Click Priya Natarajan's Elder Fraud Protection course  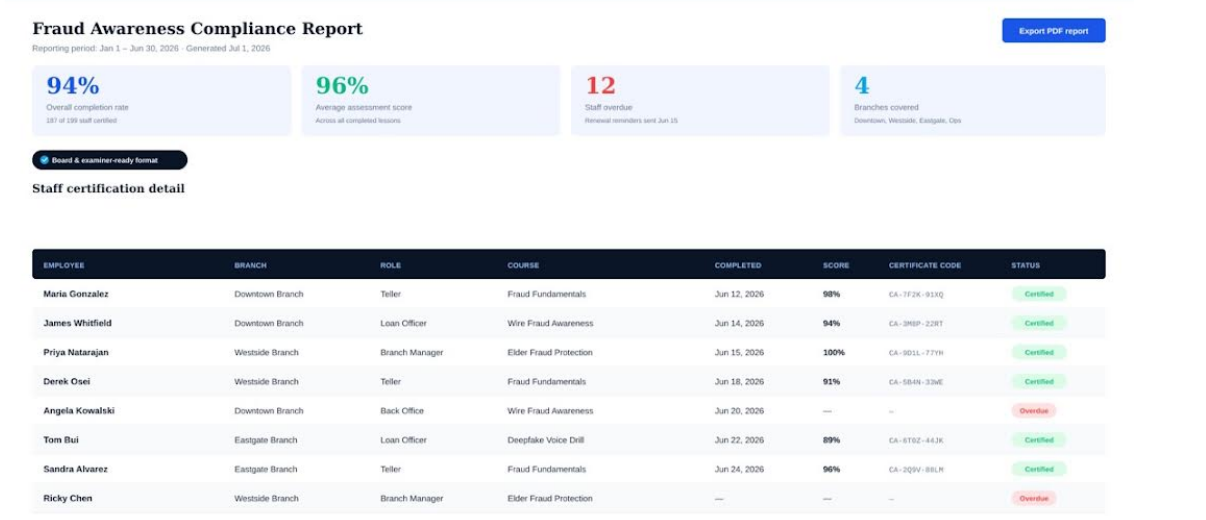point(550,352)
